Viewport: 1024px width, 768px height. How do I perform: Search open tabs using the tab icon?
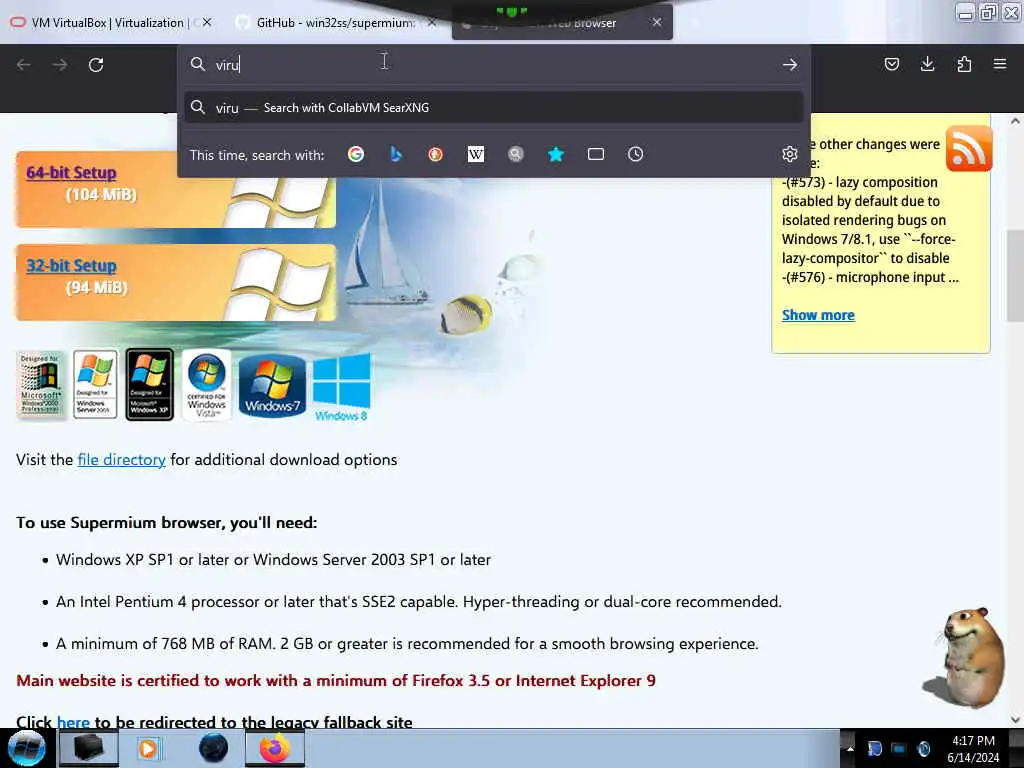click(x=596, y=154)
